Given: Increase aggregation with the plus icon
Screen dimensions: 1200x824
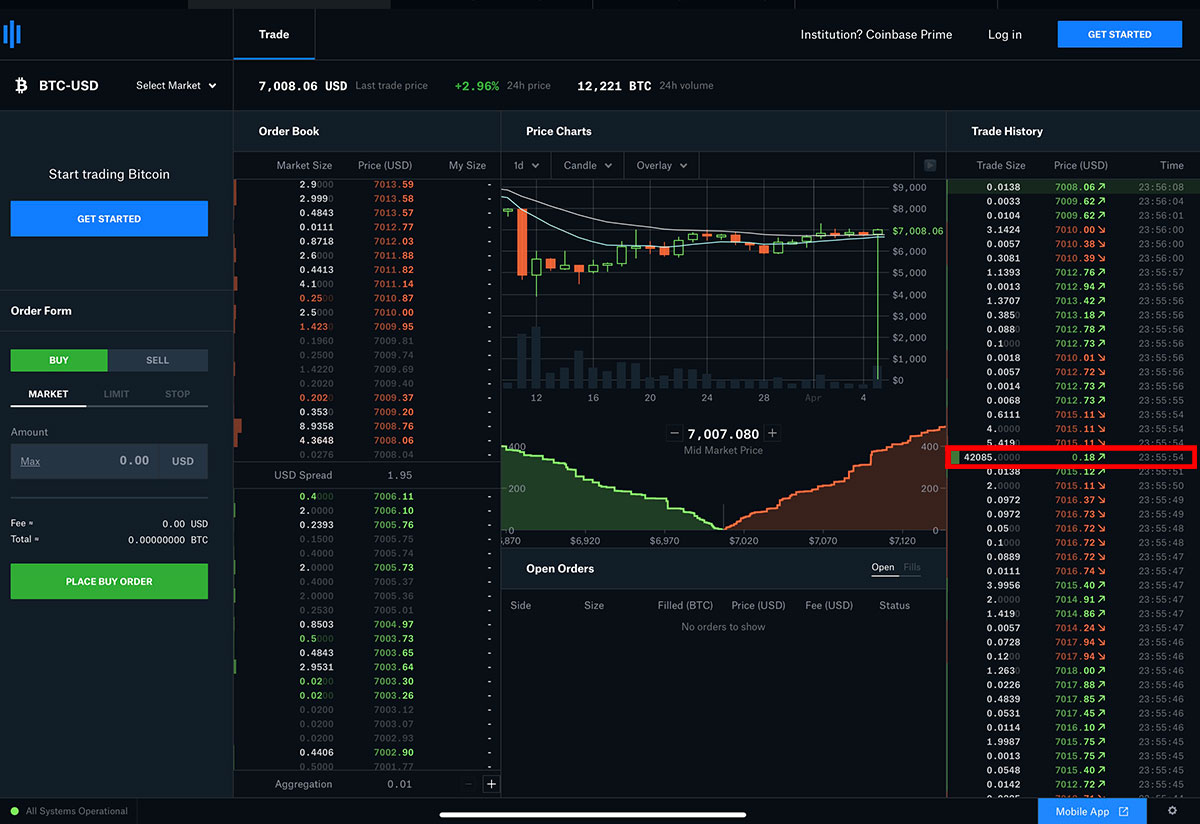Looking at the screenshot, I should click(x=491, y=784).
